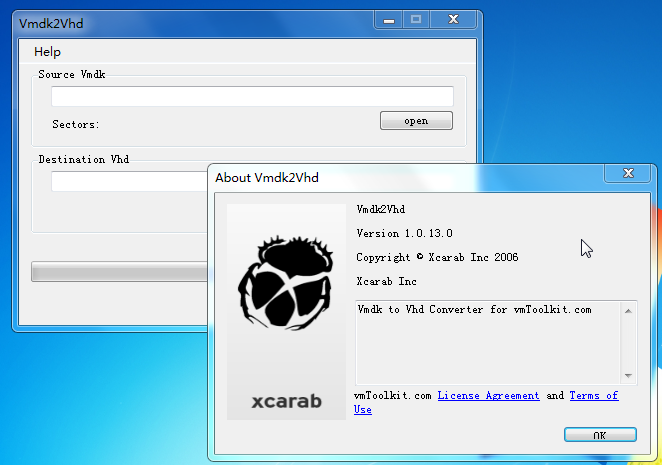
Task: Open the Terms of Use link
Action: (594, 396)
